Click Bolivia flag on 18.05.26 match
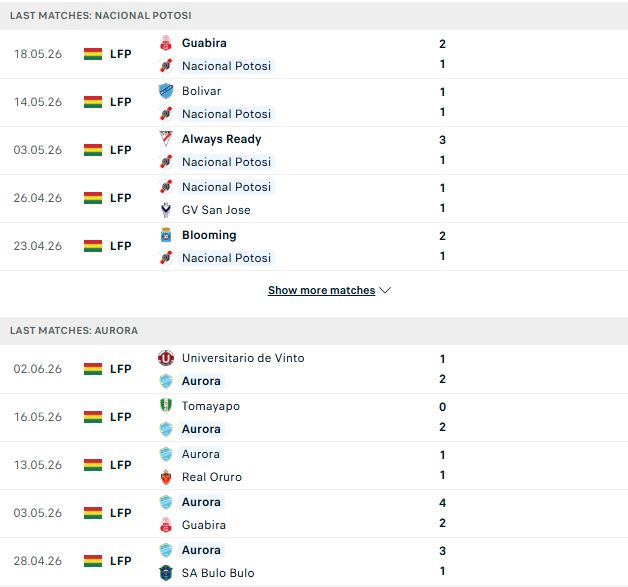628x587 pixels. pyautogui.click(x=93, y=54)
